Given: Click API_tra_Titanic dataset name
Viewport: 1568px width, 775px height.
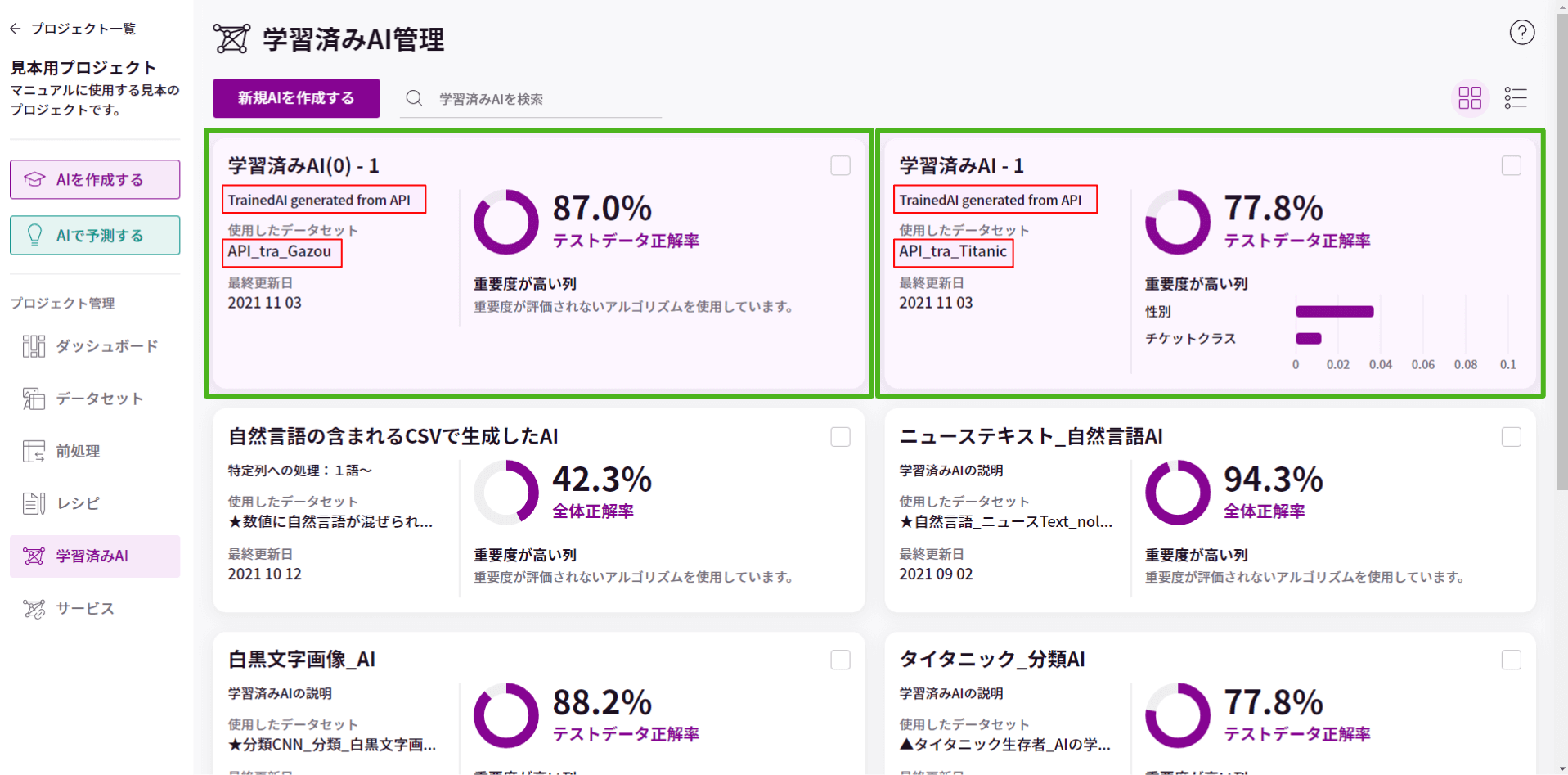Looking at the screenshot, I should coord(953,251).
